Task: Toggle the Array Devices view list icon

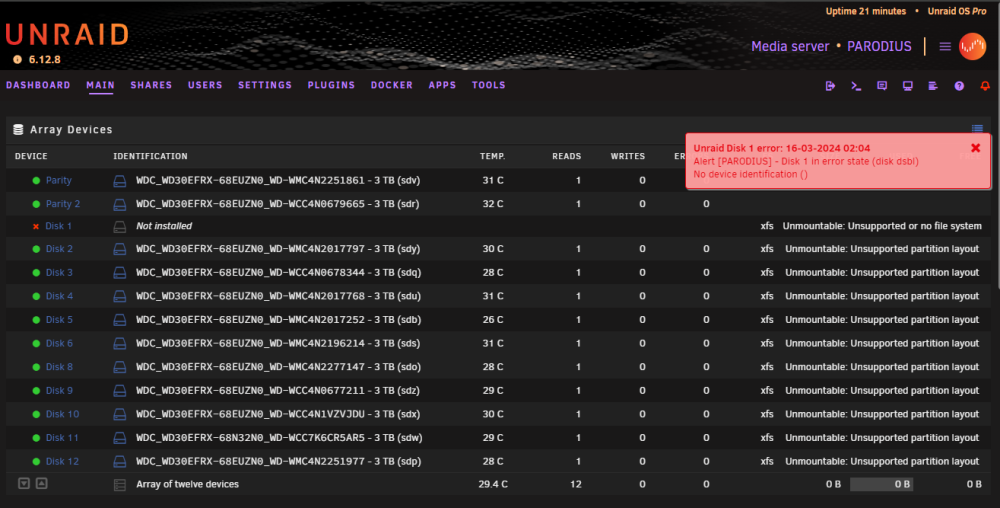Action: pos(977,128)
